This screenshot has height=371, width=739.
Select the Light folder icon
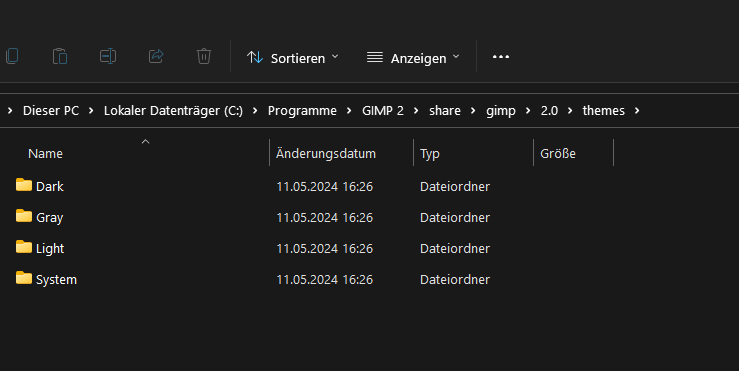tap(24, 247)
